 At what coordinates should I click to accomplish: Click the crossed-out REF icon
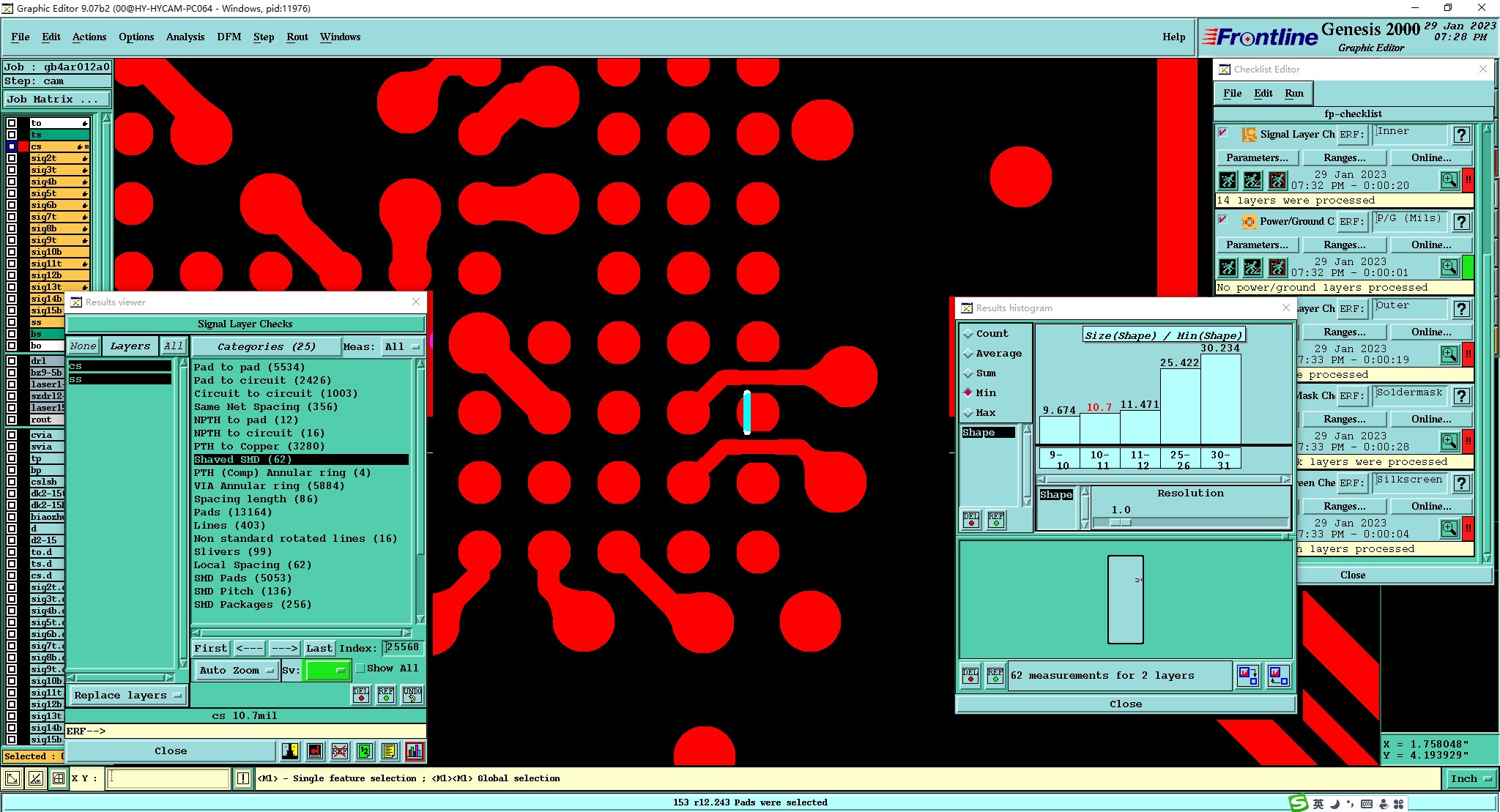[340, 751]
